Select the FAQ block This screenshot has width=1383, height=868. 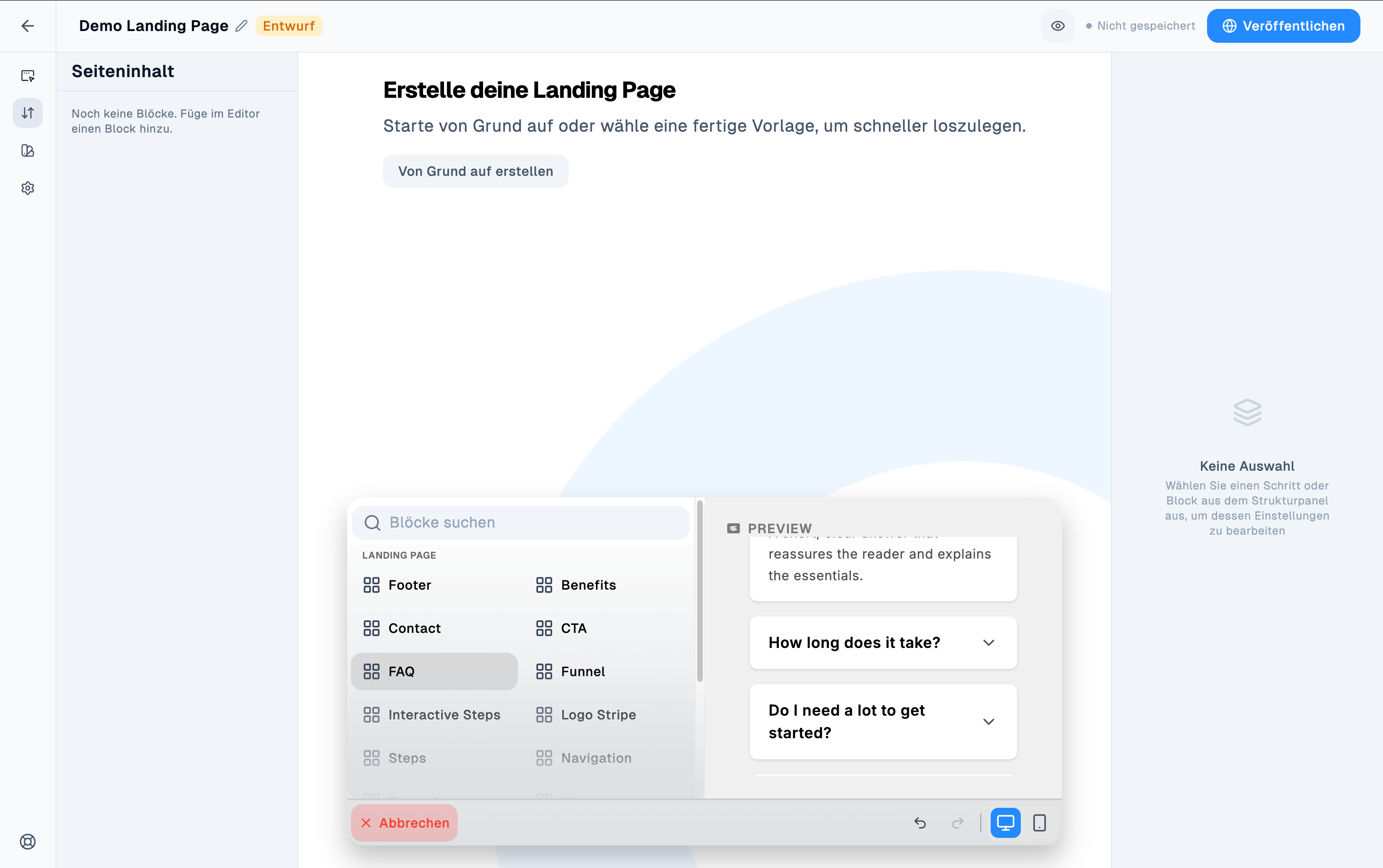coord(434,671)
